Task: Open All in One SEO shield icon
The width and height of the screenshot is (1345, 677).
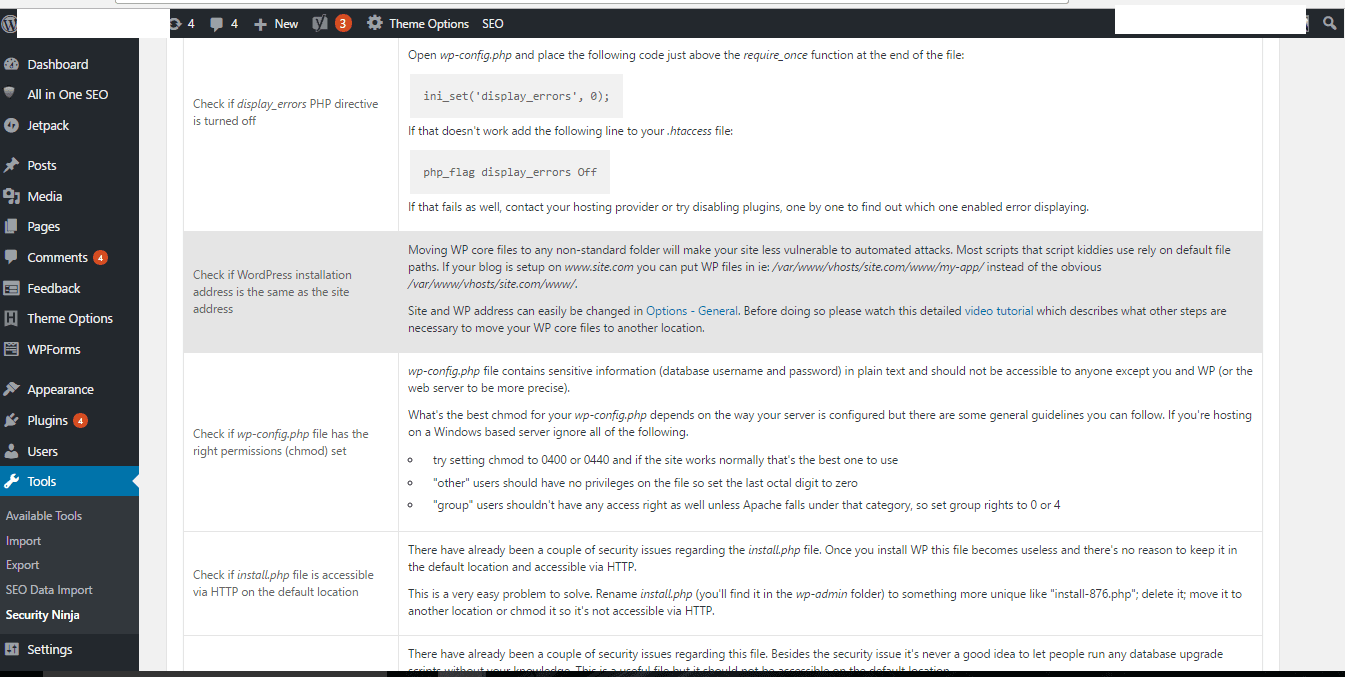Action: click(12, 94)
